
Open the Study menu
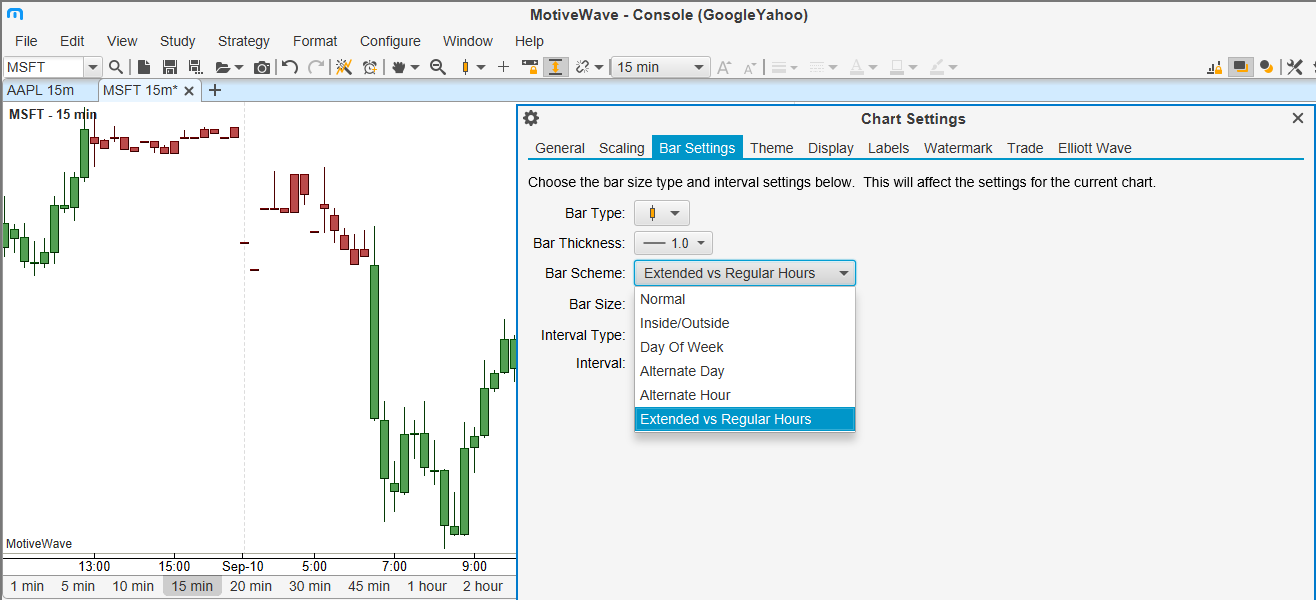click(177, 41)
